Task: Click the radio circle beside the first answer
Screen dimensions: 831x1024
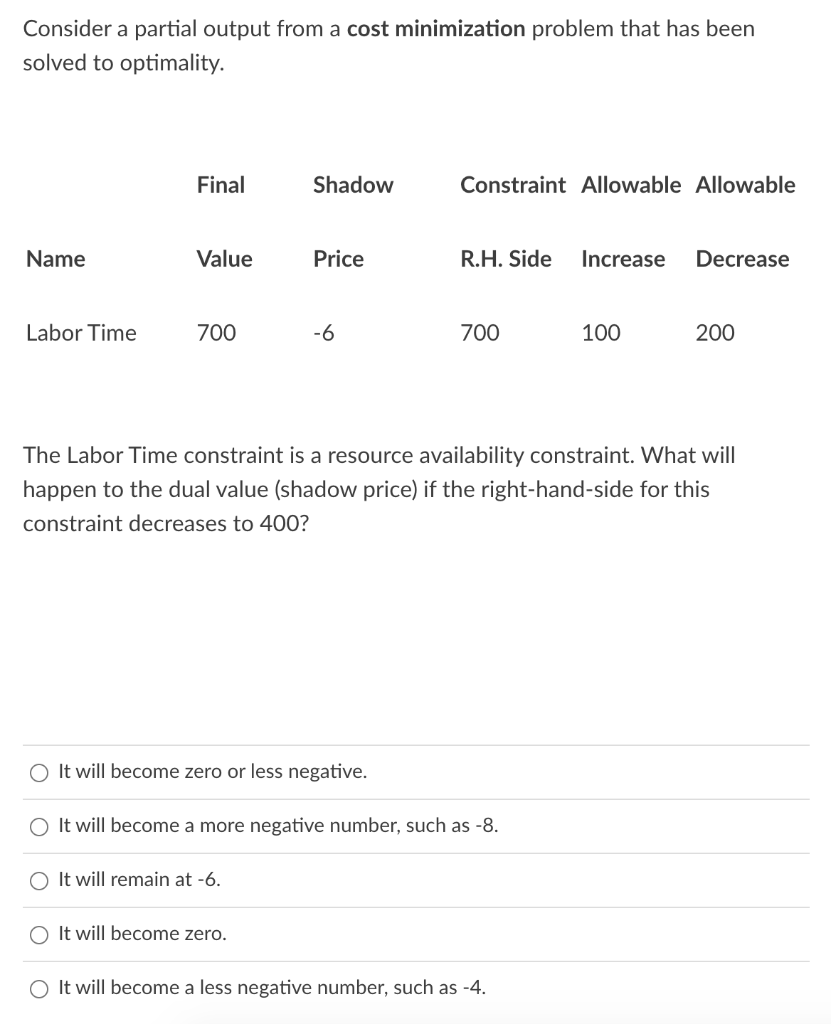Action: coord(37,771)
